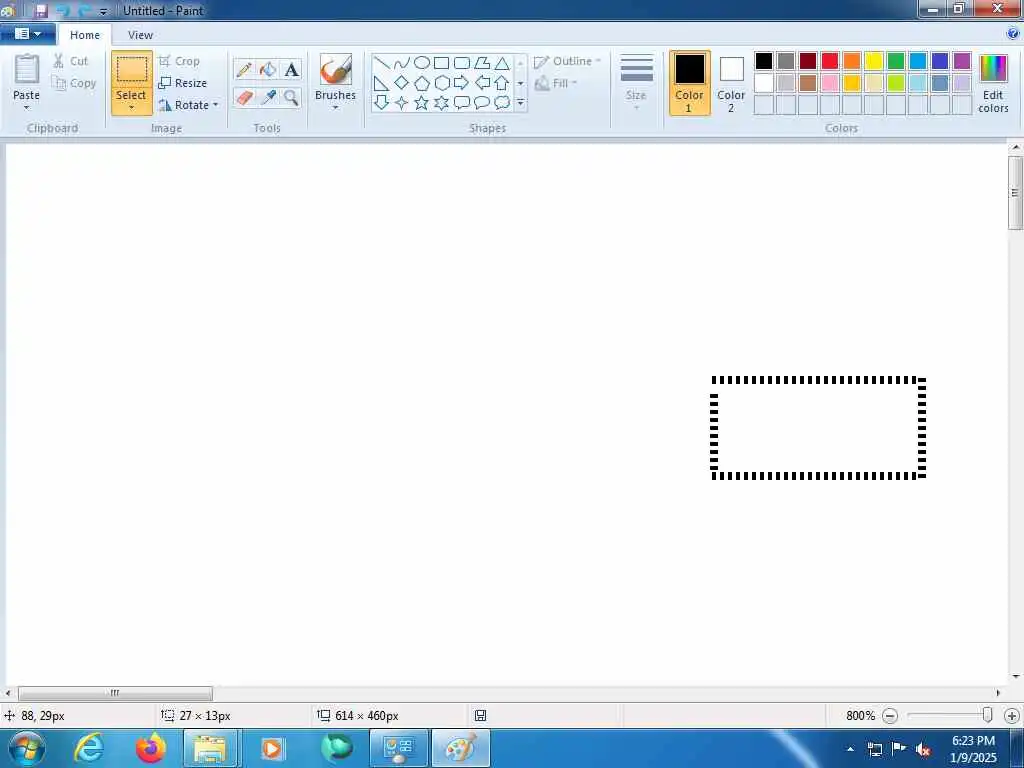Select the Color picker eyedropper tool
The width and height of the screenshot is (1024, 768).
[268, 97]
